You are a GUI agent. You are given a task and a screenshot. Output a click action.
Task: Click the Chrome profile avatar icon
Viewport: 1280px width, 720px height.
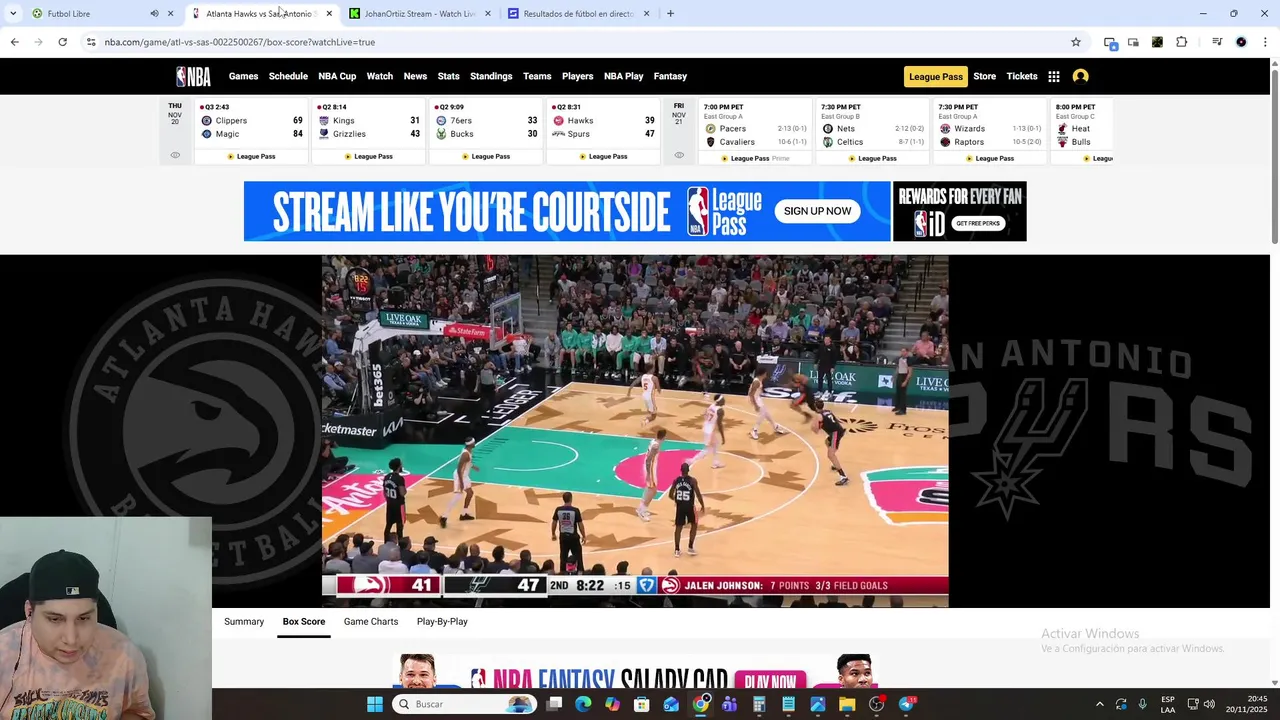coord(1241,42)
